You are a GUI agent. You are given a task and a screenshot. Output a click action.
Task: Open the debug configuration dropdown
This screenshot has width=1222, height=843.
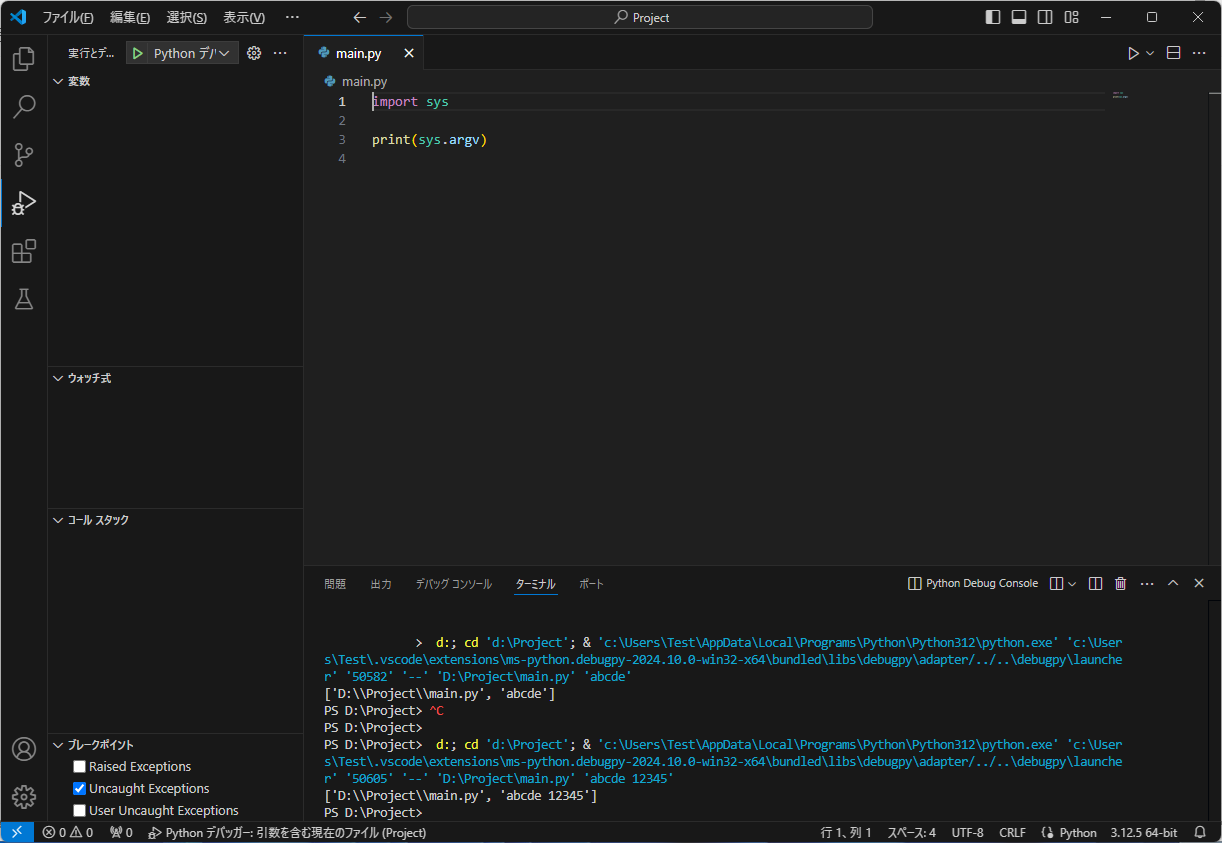[x=193, y=53]
